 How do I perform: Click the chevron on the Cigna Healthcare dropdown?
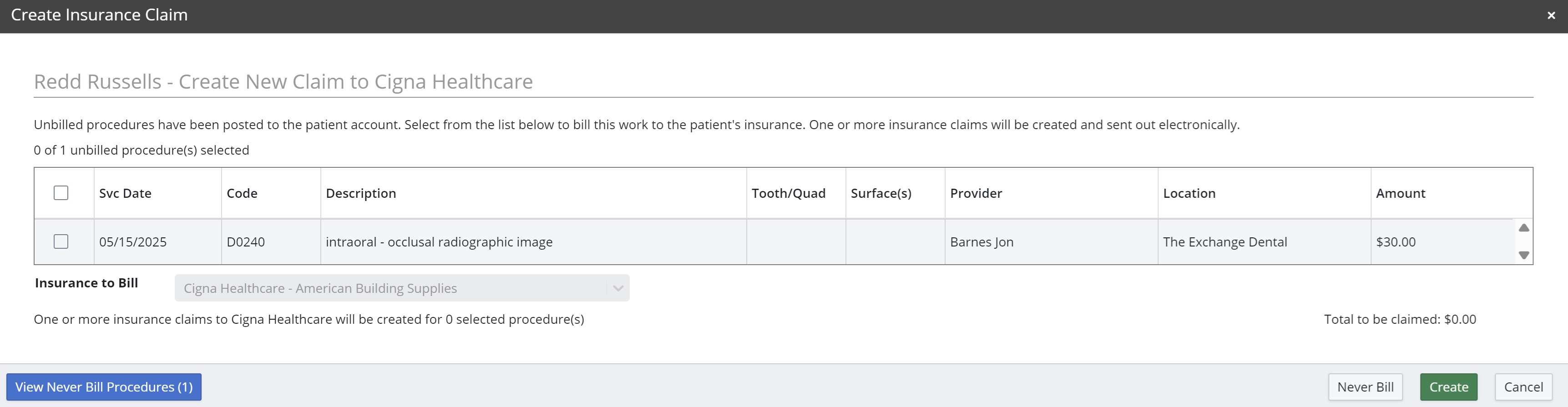pyautogui.click(x=618, y=288)
